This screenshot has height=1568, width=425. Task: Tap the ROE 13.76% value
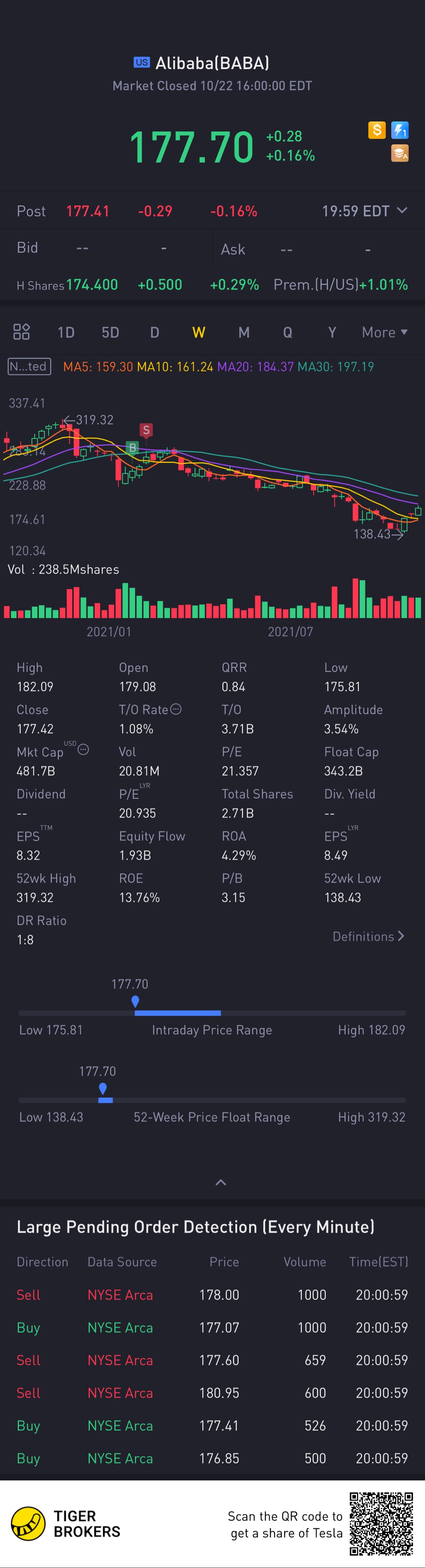coord(139,897)
